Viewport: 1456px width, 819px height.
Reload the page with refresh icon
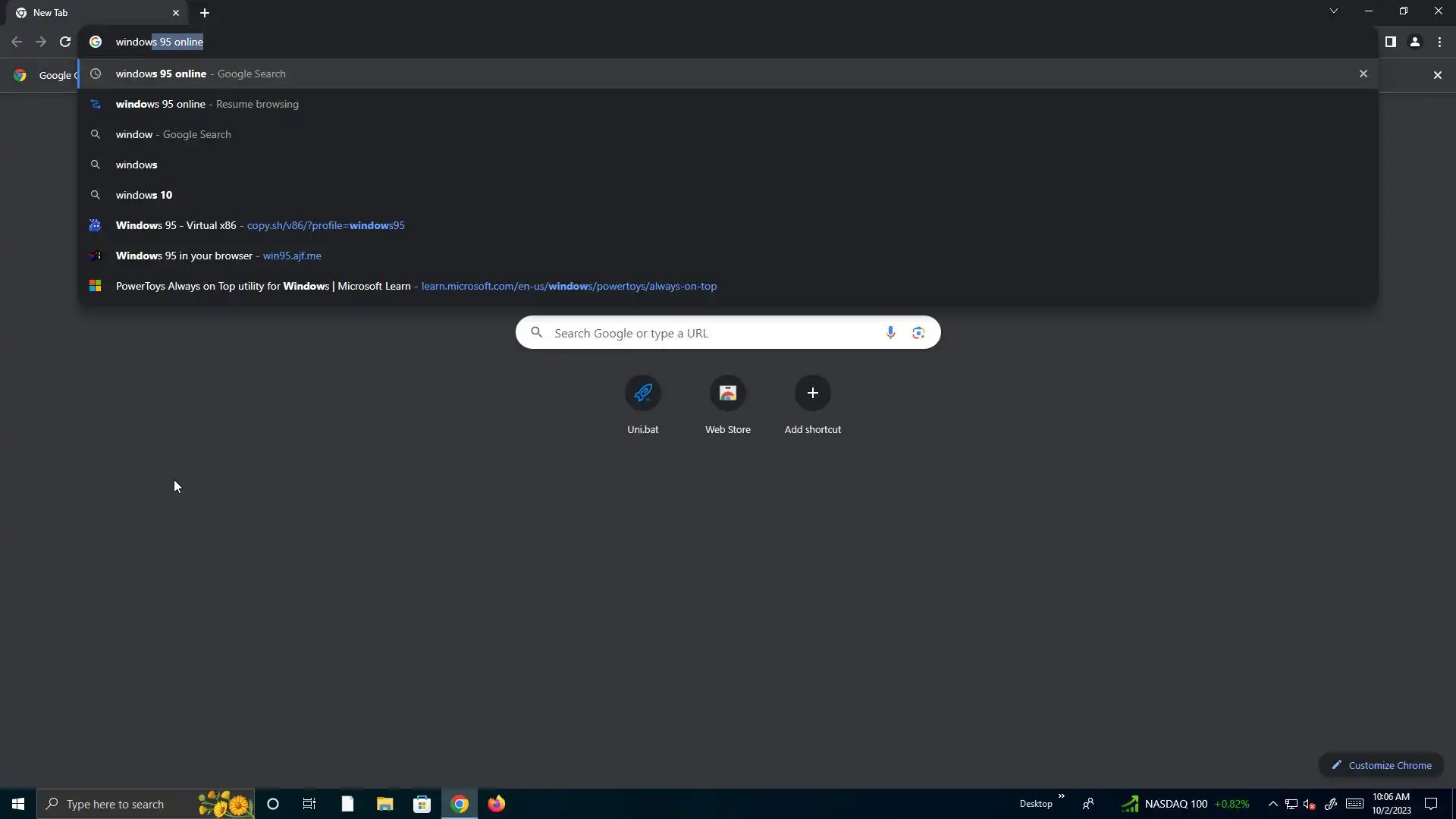(x=65, y=42)
